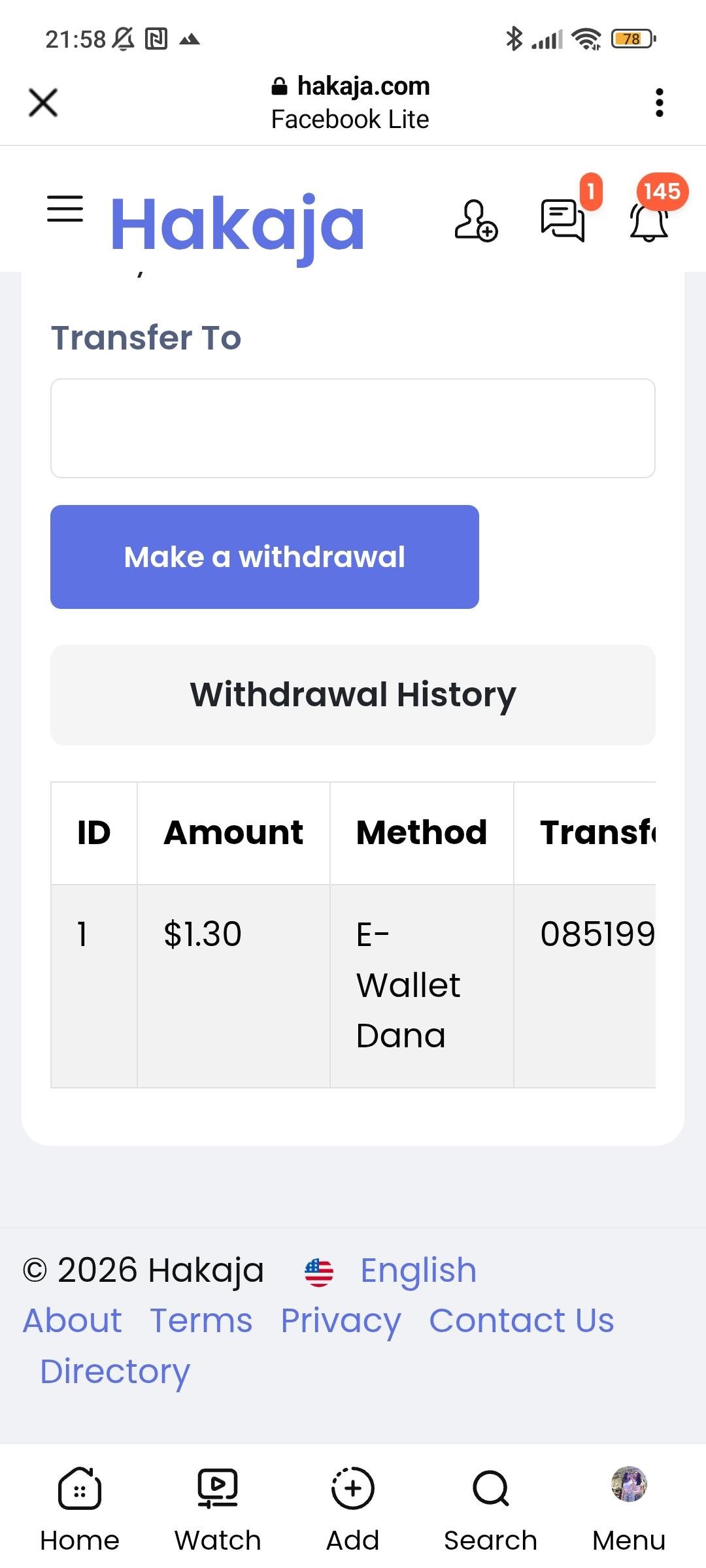The width and height of the screenshot is (706, 1568).
Task: Open the Directory link
Action: pos(115,1371)
